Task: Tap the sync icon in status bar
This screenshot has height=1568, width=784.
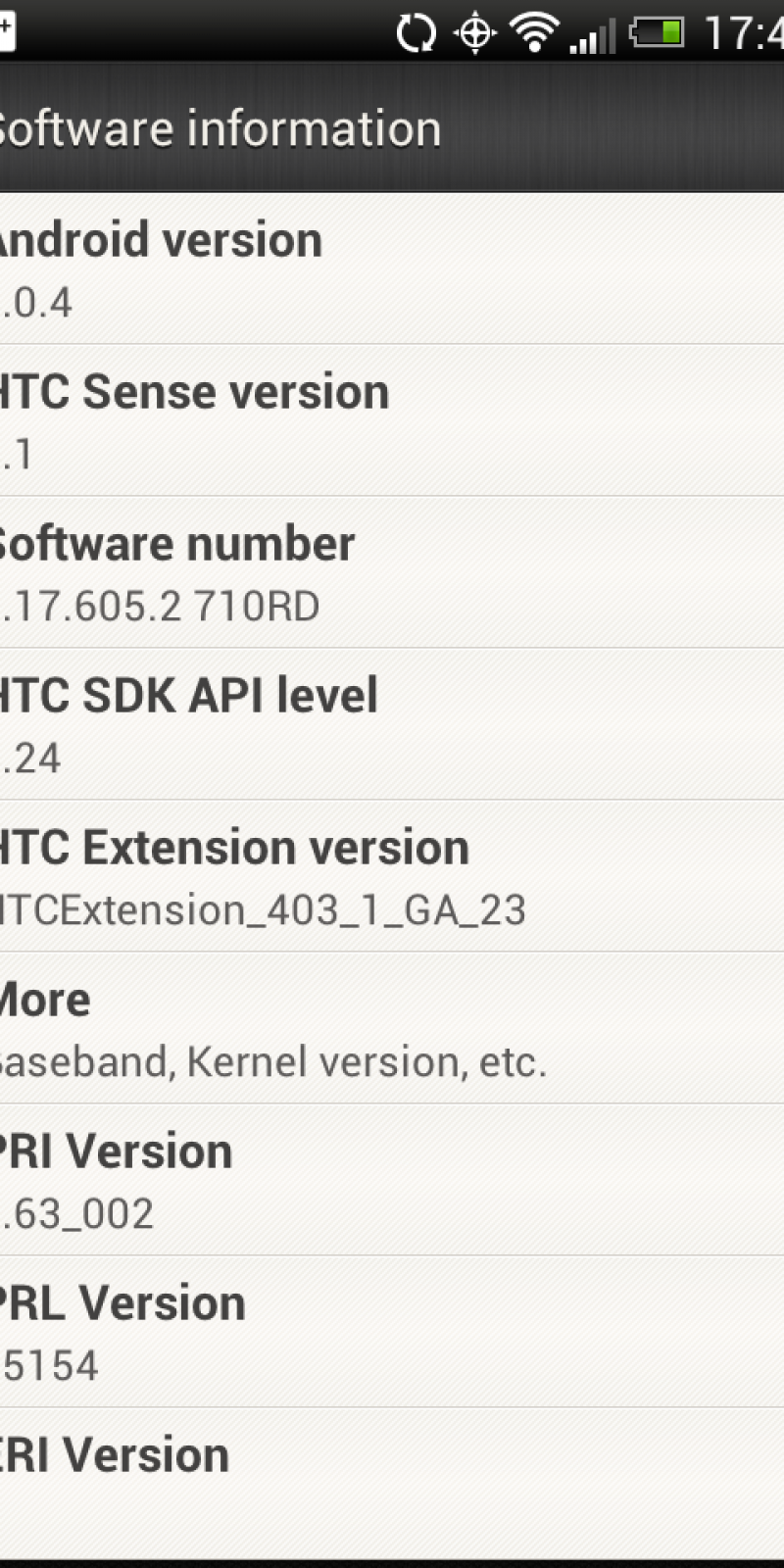Action: pyautogui.click(x=416, y=33)
